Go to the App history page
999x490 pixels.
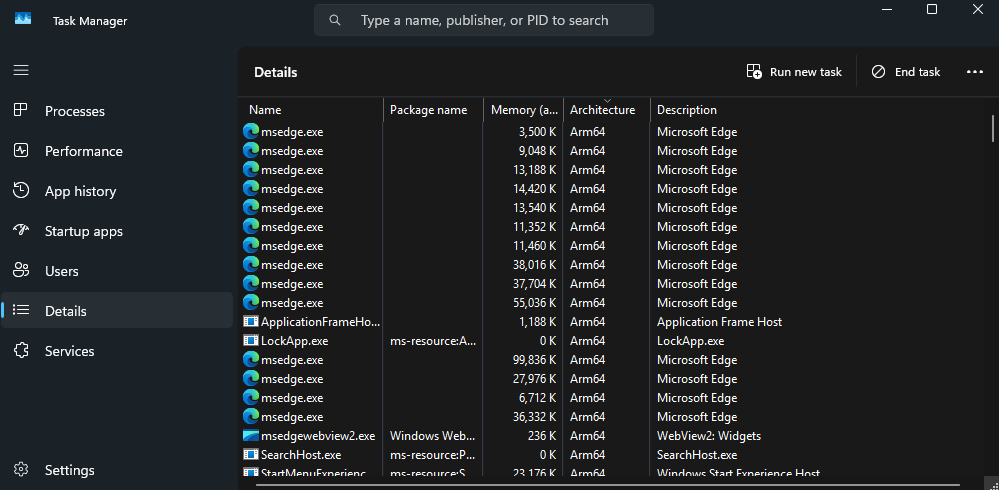pyautogui.click(x=117, y=191)
